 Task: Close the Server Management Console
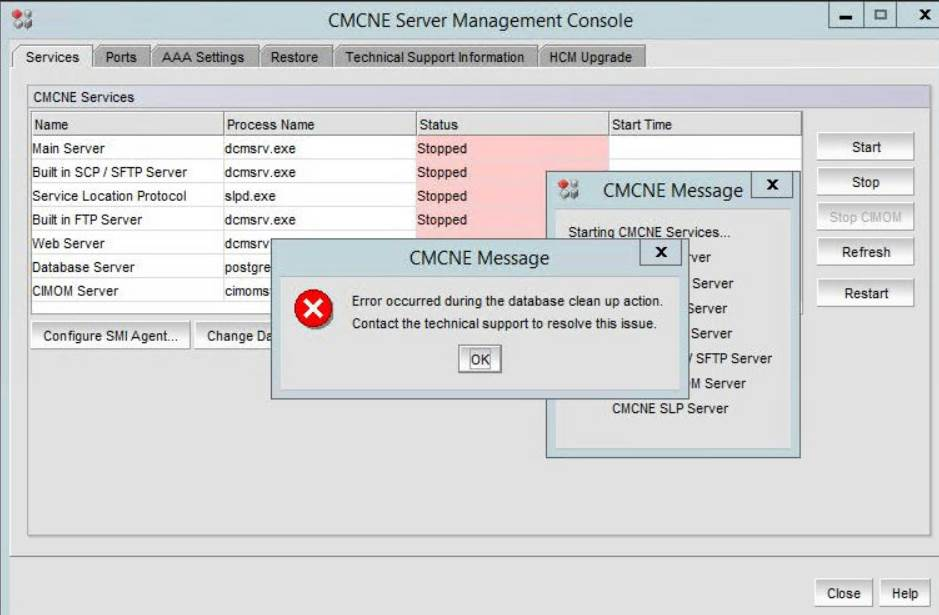click(844, 591)
